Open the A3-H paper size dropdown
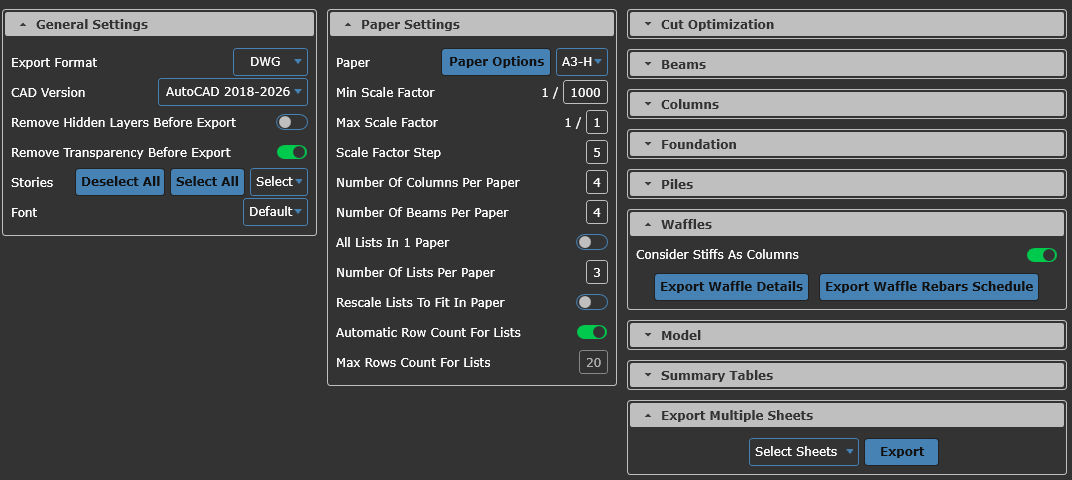The height and width of the screenshot is (480, 1072). pyautogui.click(x=582, y=62)
